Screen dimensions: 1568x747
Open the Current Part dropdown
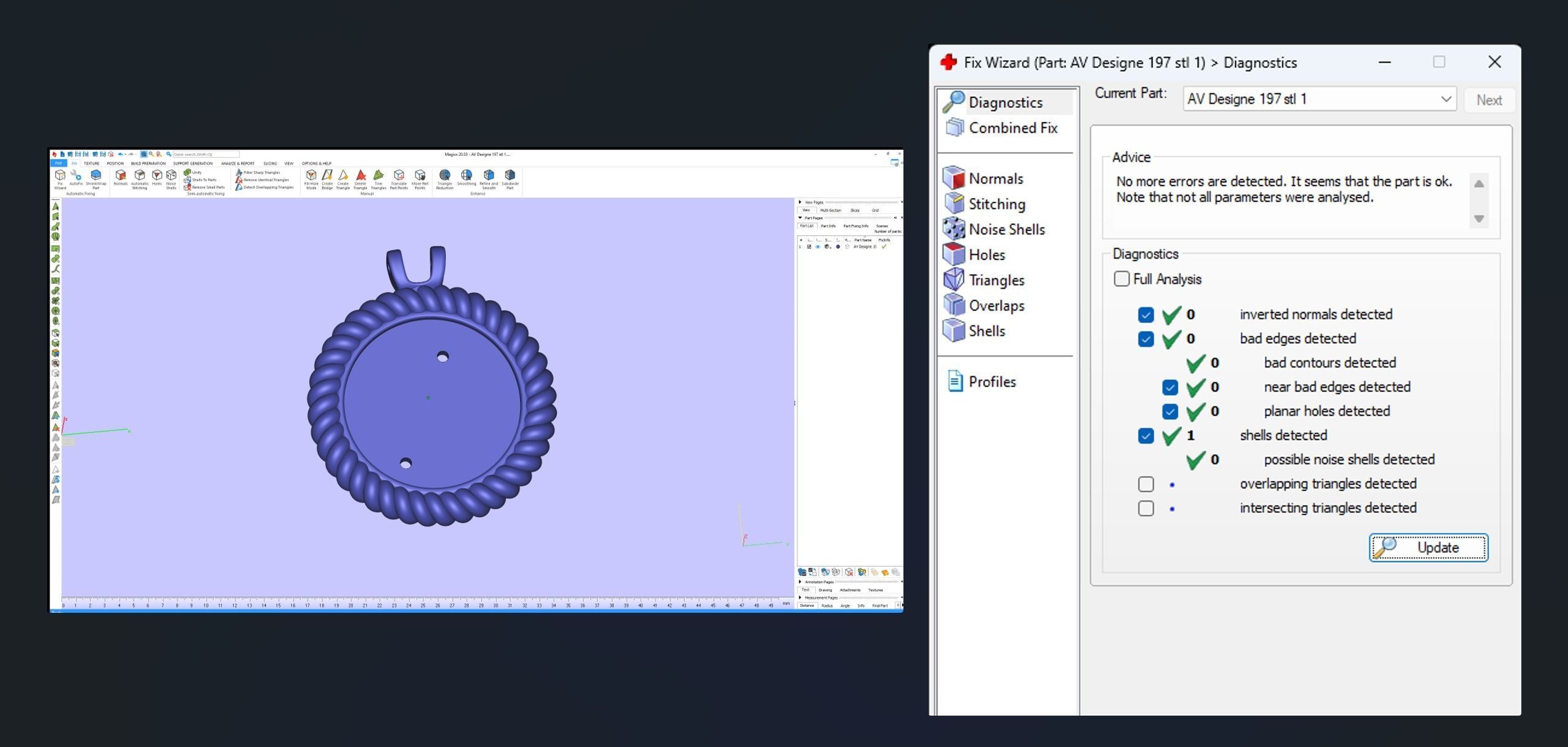pos(1446,99)
